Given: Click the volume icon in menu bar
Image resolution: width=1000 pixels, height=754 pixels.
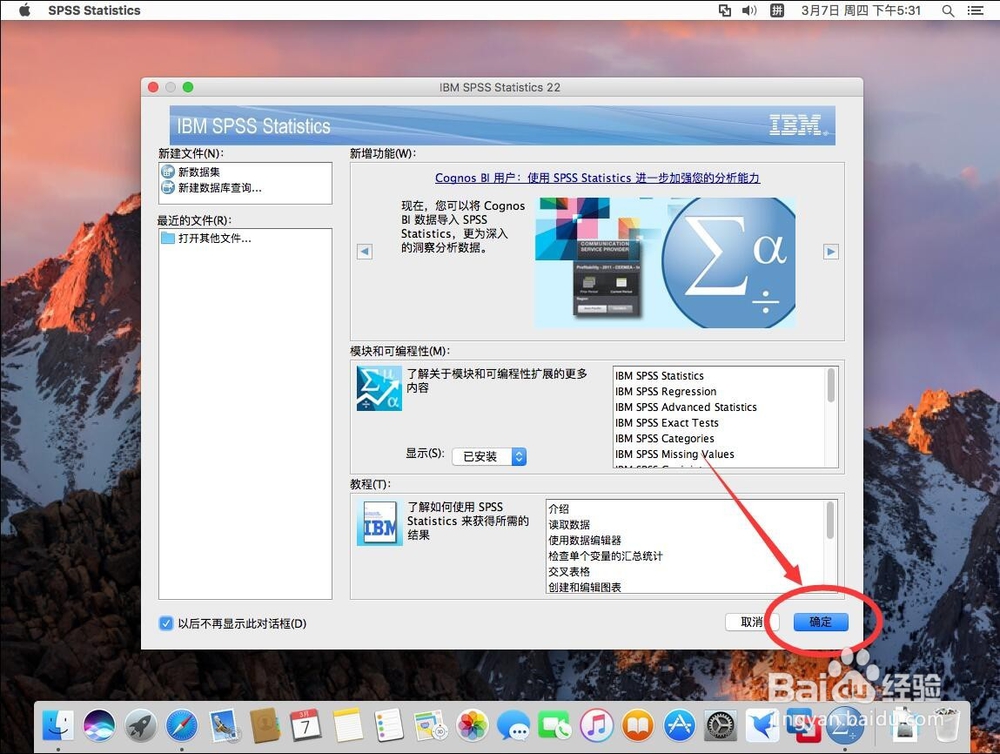Looking at the screenshot, I should tap(749, 10).
